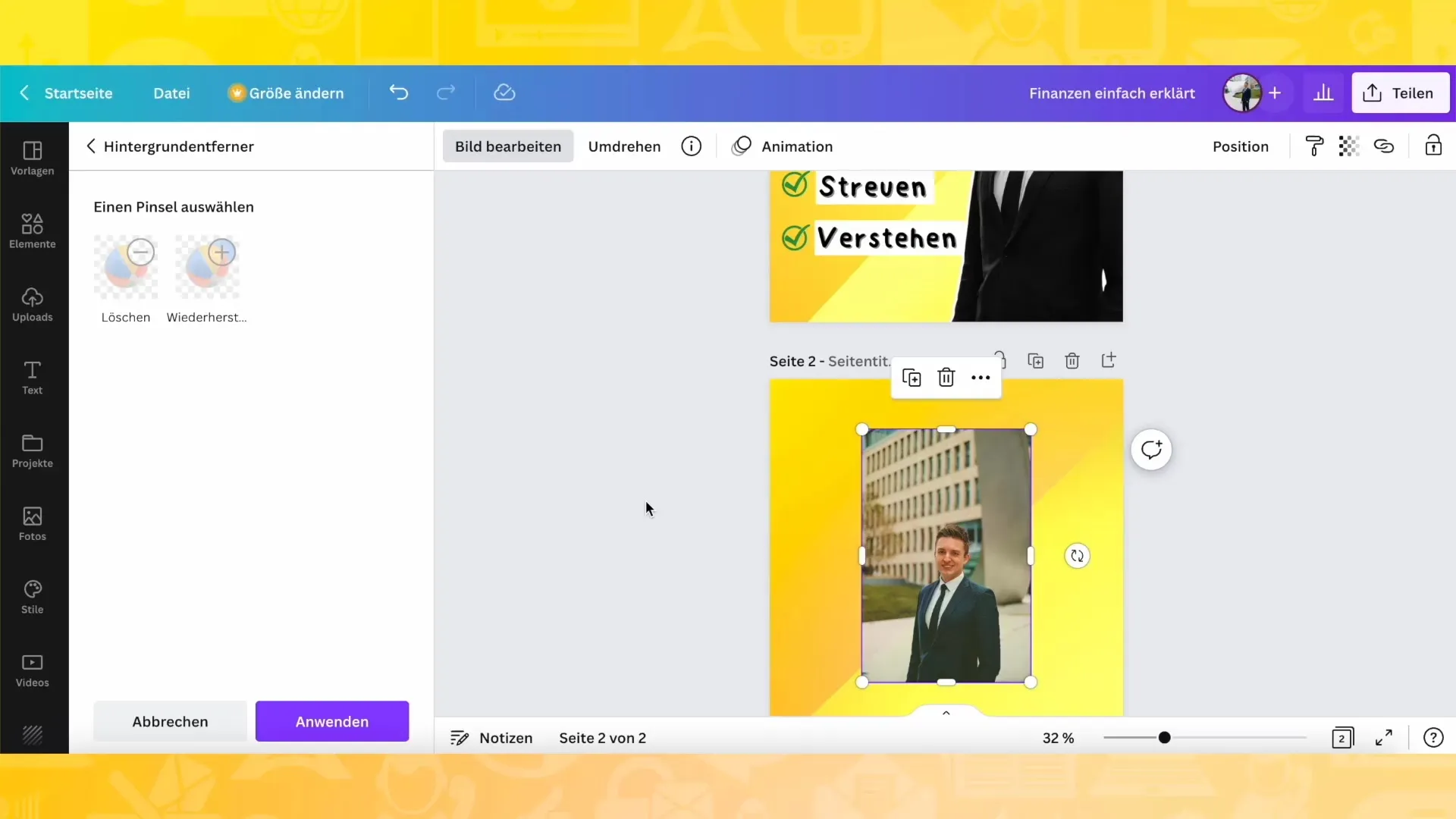Open the analytics bar chart icon
This screenshot has height=819, width=1456.
pos(1323,93)
